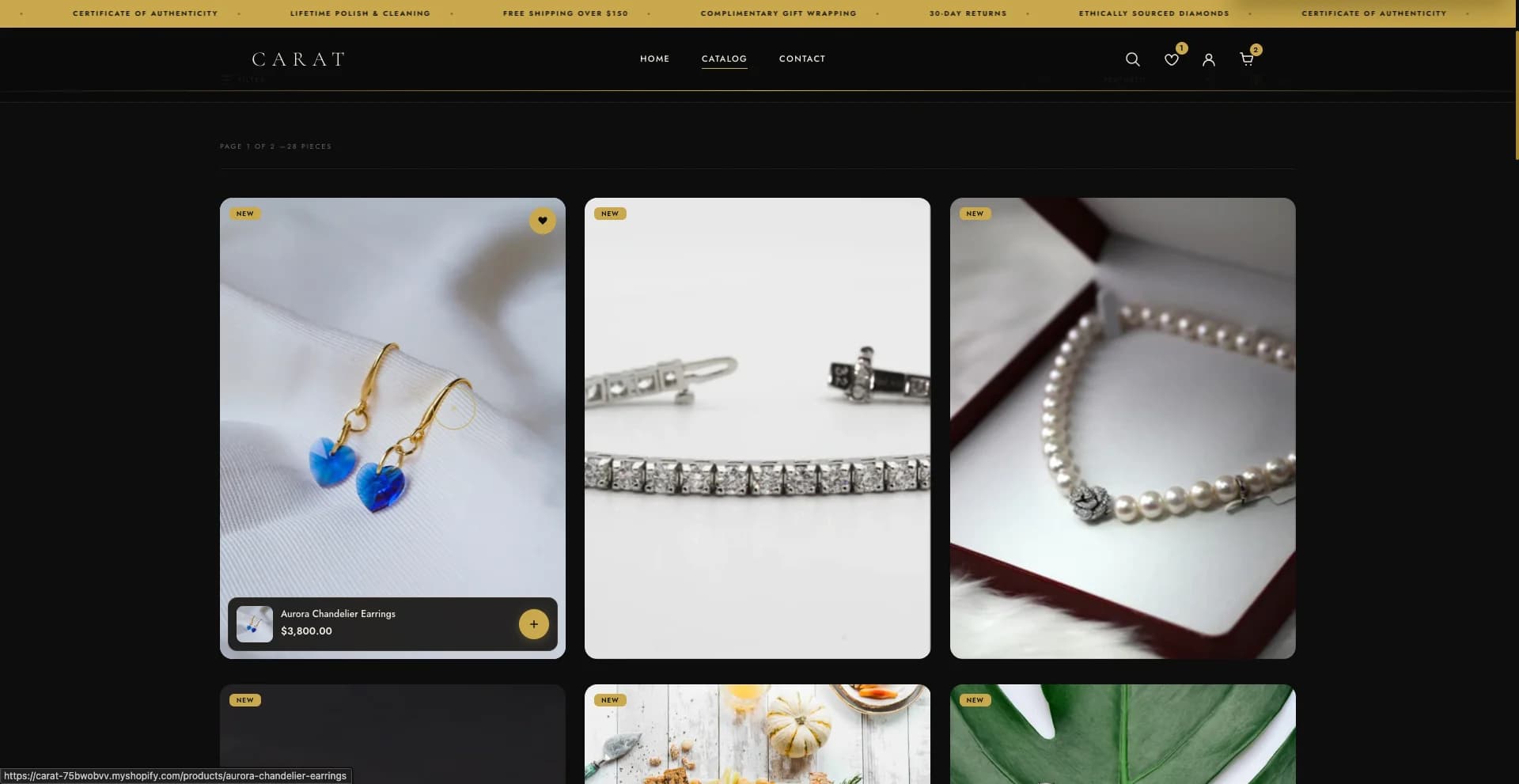
Task: Select the Catalog menu item
Action: (x=724, y=59)
